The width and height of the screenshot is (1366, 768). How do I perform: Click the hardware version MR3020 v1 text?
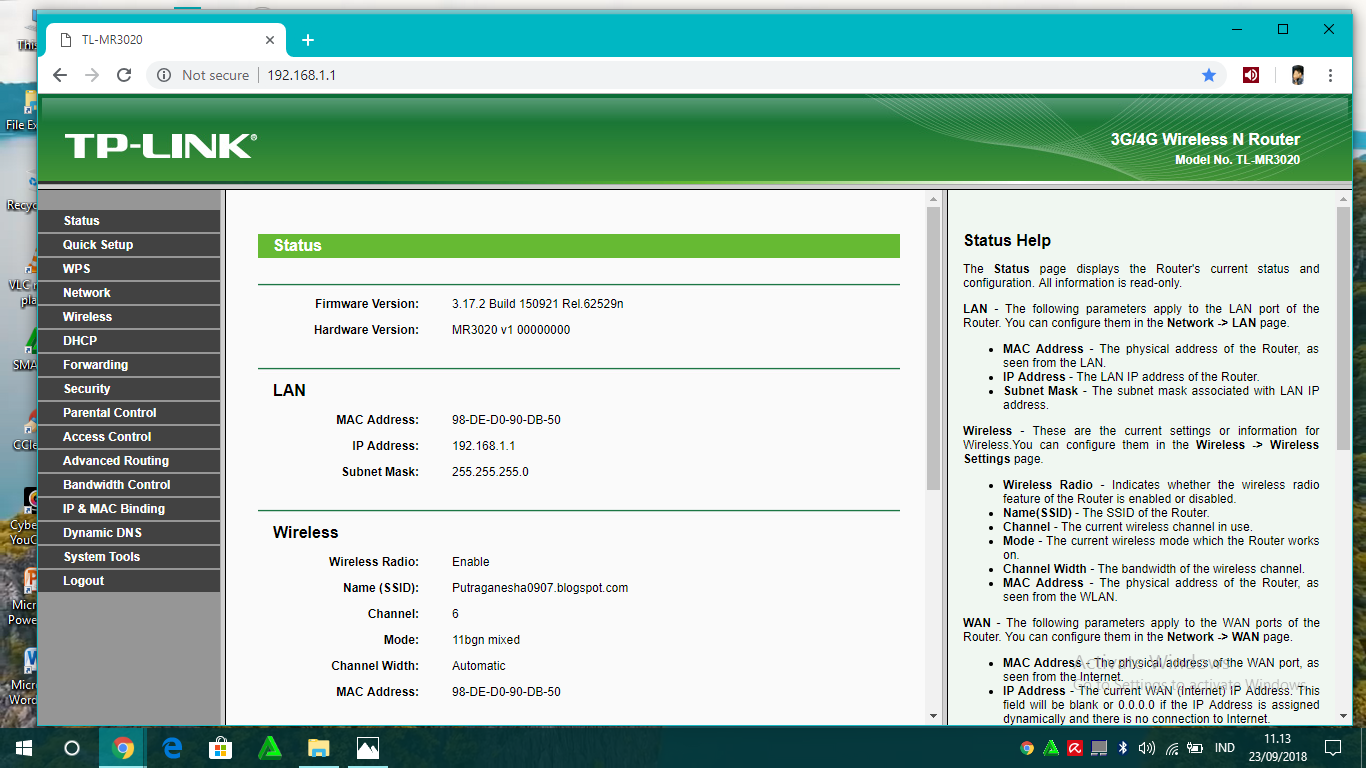[x=511, y=330]
